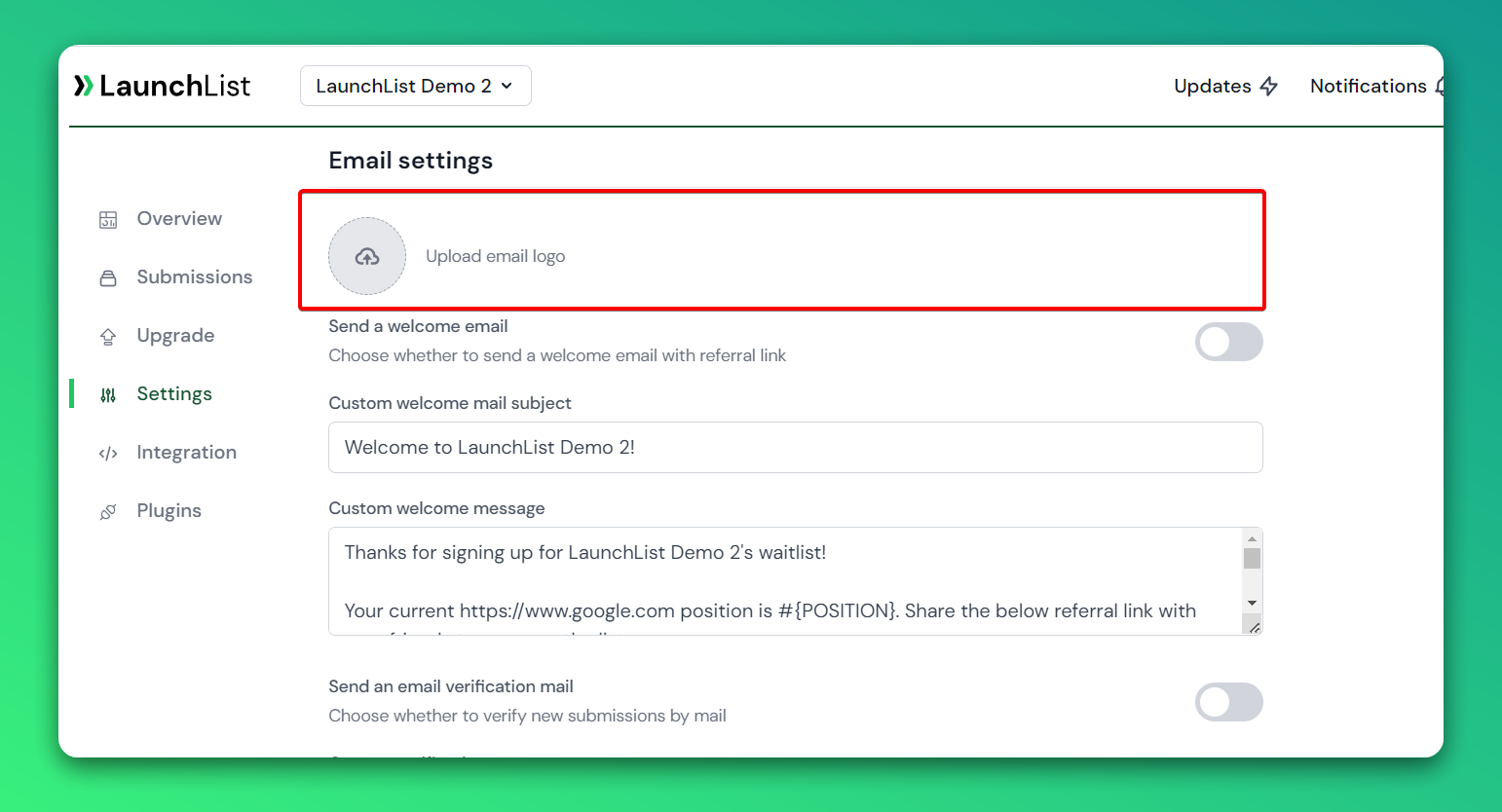1502x812 pixels.
Task: Click the Upgrade arrow icon
Action: [108, 337]
